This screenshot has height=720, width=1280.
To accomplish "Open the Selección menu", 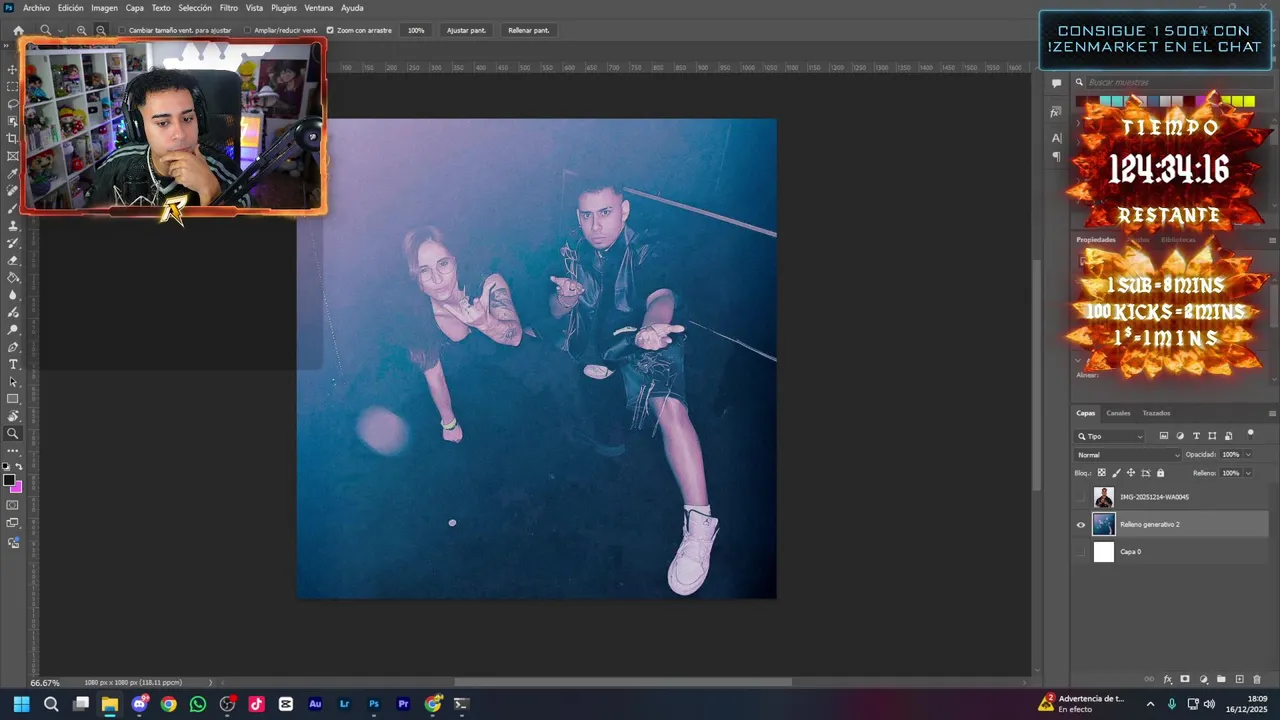I will 195,8.
